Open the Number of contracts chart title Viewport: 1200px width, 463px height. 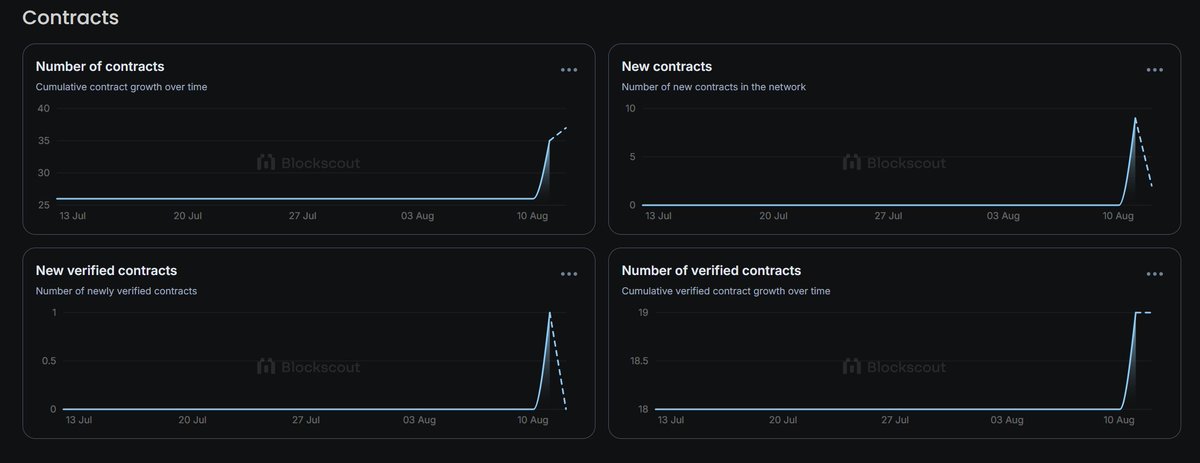click(x=100, y=67)
